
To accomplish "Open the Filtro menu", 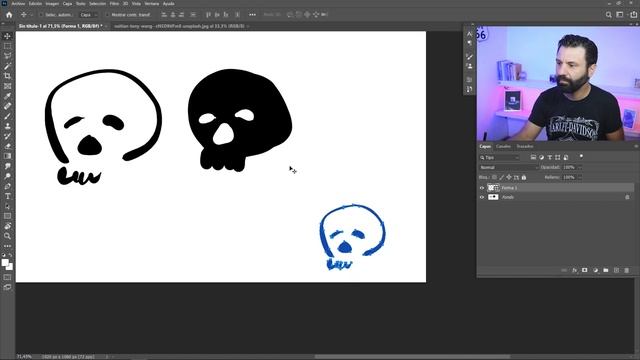I will [x=114, y=4].
